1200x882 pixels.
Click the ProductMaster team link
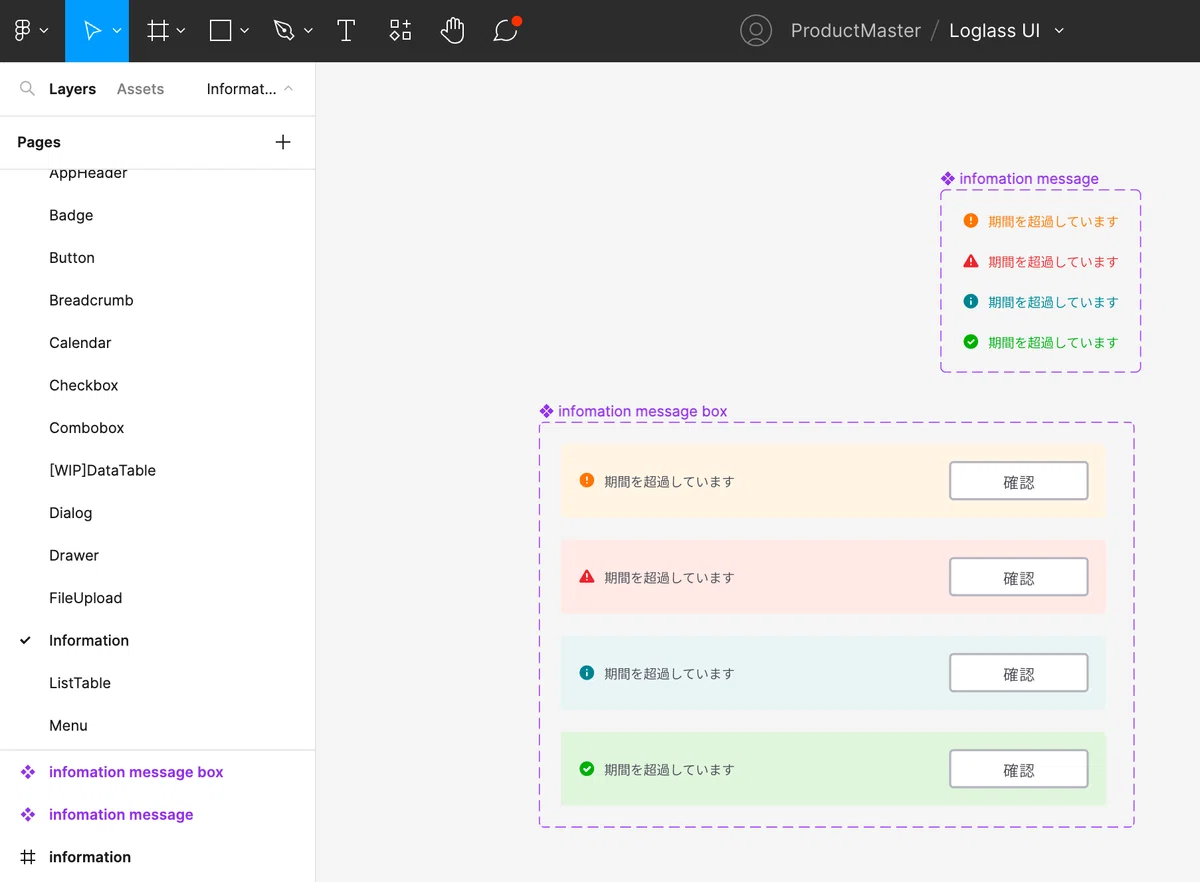point(855,31)
